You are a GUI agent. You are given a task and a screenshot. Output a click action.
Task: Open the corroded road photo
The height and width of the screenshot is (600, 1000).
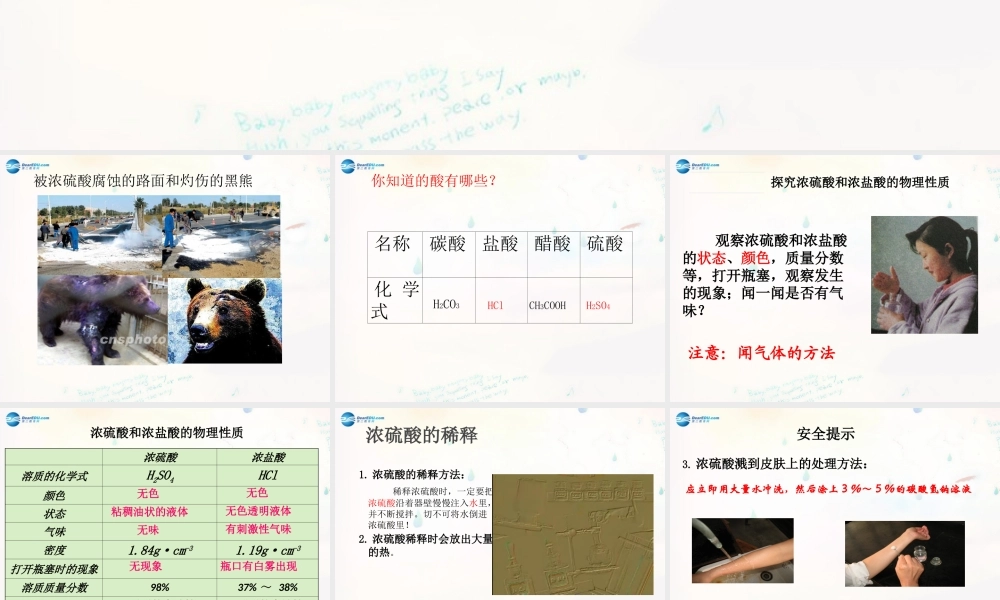(159, 234)
